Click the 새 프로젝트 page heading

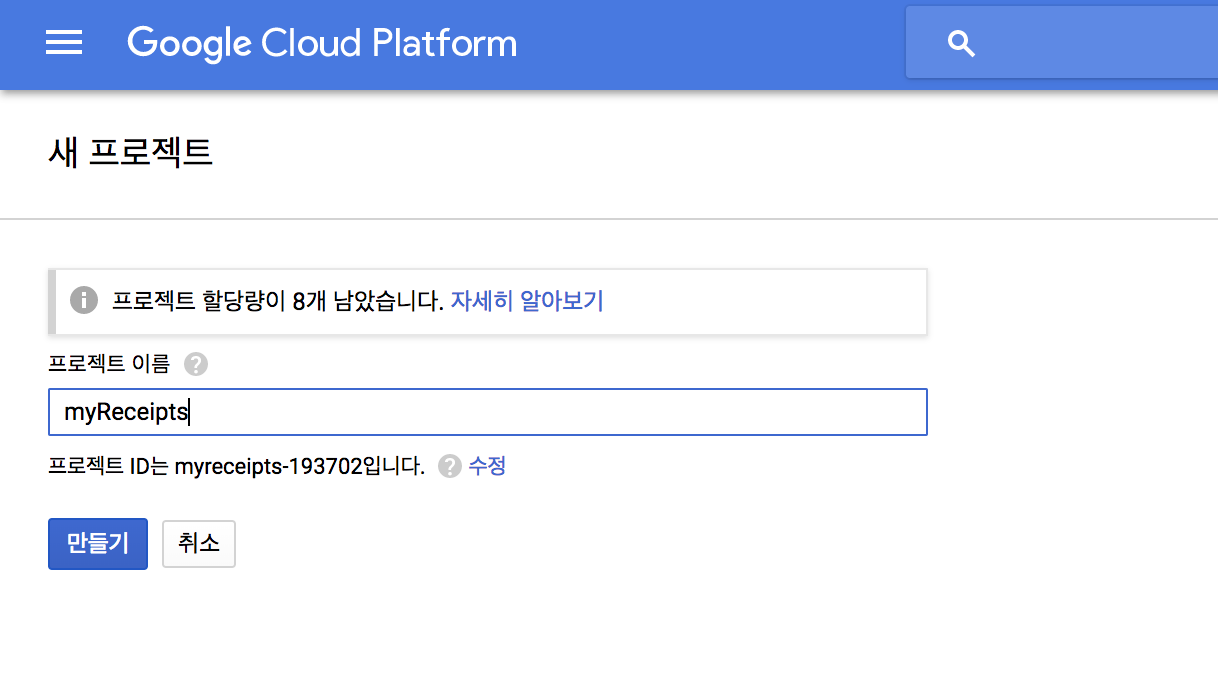point(131,153)
